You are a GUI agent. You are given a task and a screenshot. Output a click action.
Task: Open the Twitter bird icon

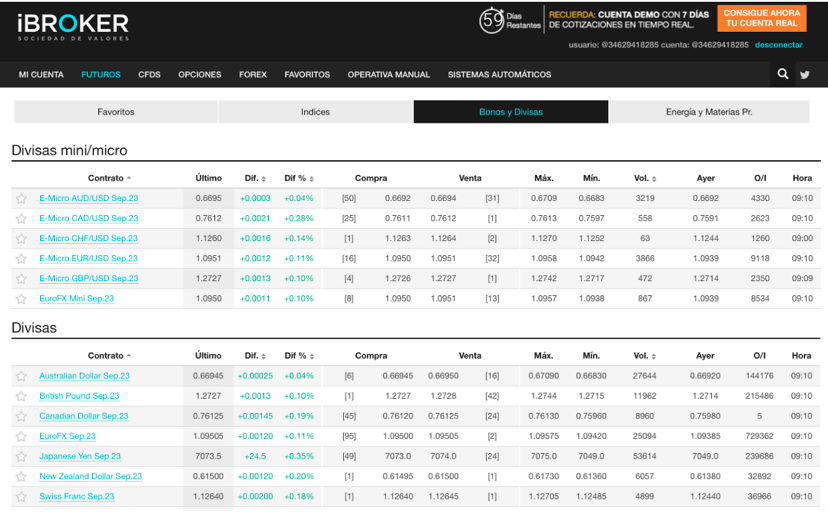click(x=805, y=74)
